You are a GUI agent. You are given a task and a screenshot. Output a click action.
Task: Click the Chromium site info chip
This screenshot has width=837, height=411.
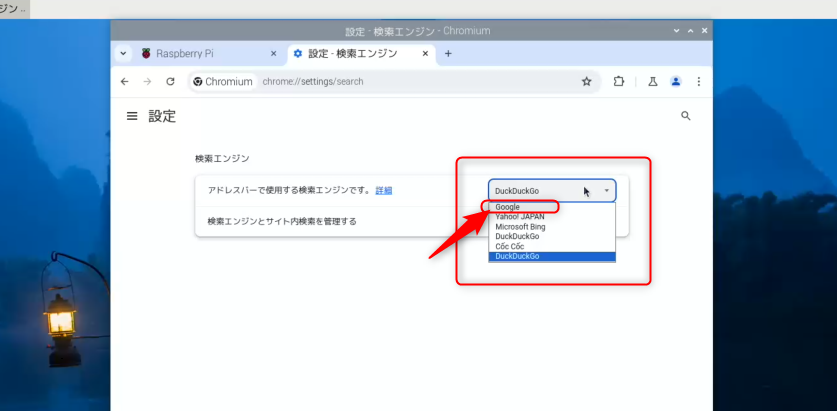[223, 82]
